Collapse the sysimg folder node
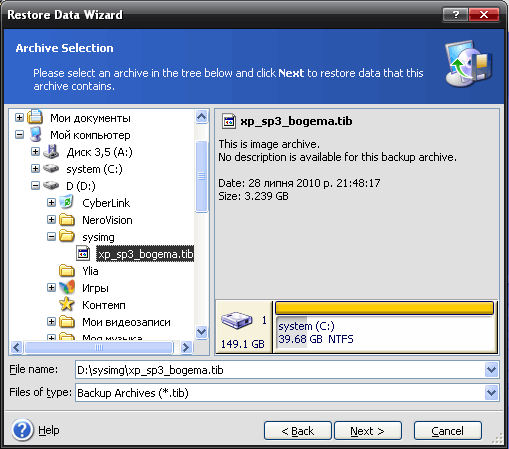The image size is (509, 449). coord(51,237)
